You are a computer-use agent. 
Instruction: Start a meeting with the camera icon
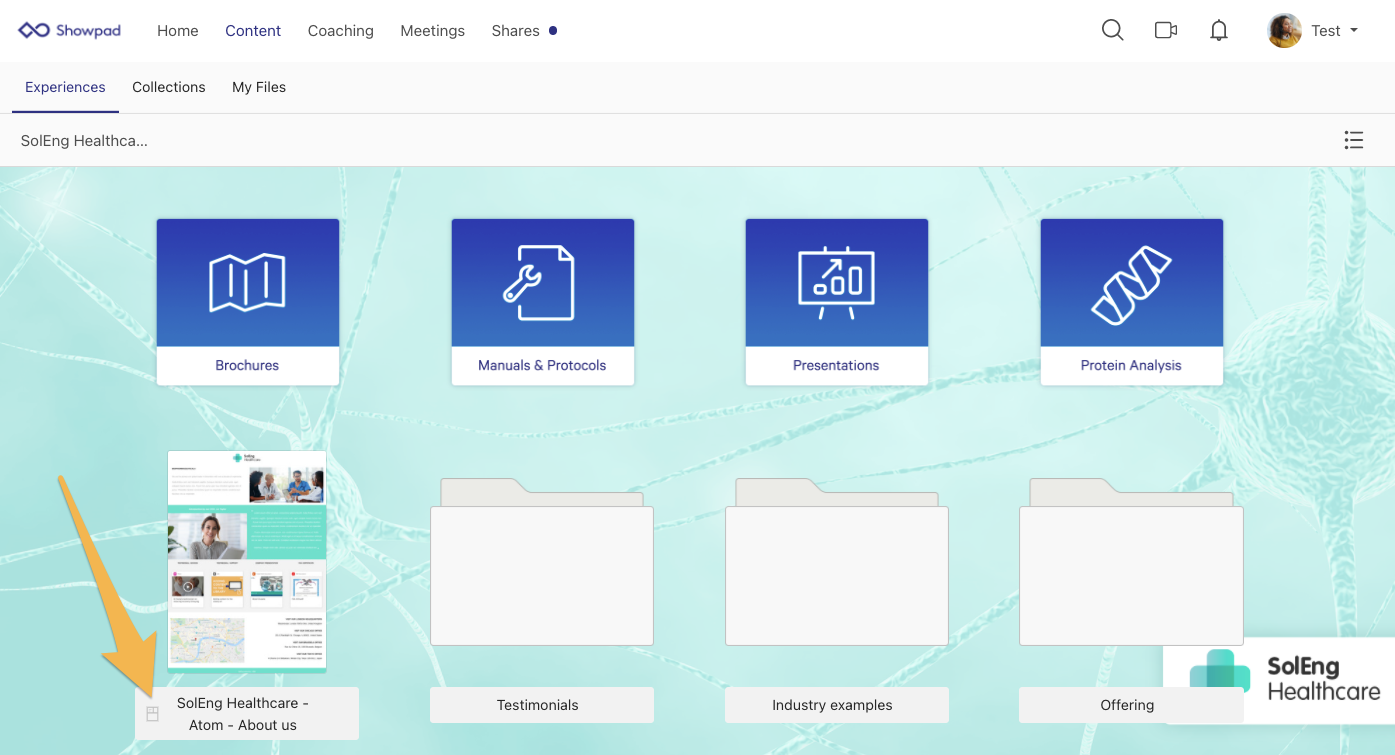[x=1165, y=30]
